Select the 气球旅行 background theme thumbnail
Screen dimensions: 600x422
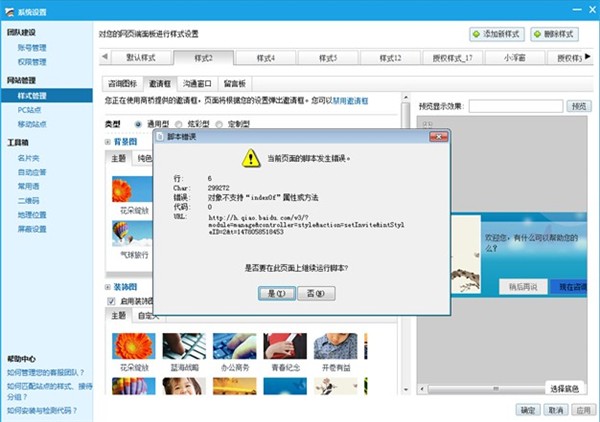[132, 234]
